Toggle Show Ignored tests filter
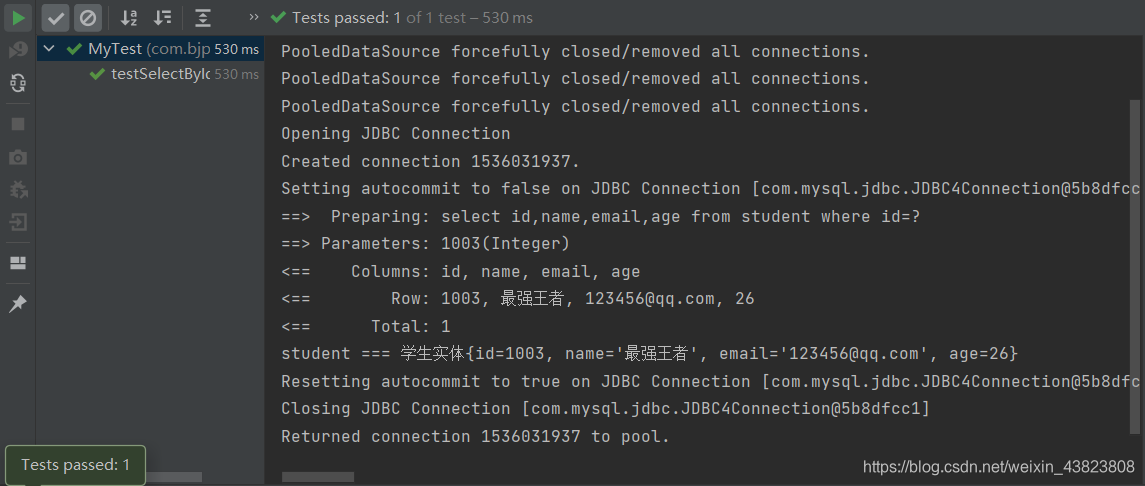Viewport: 1145px width, 486px height. tap(88, 17)
